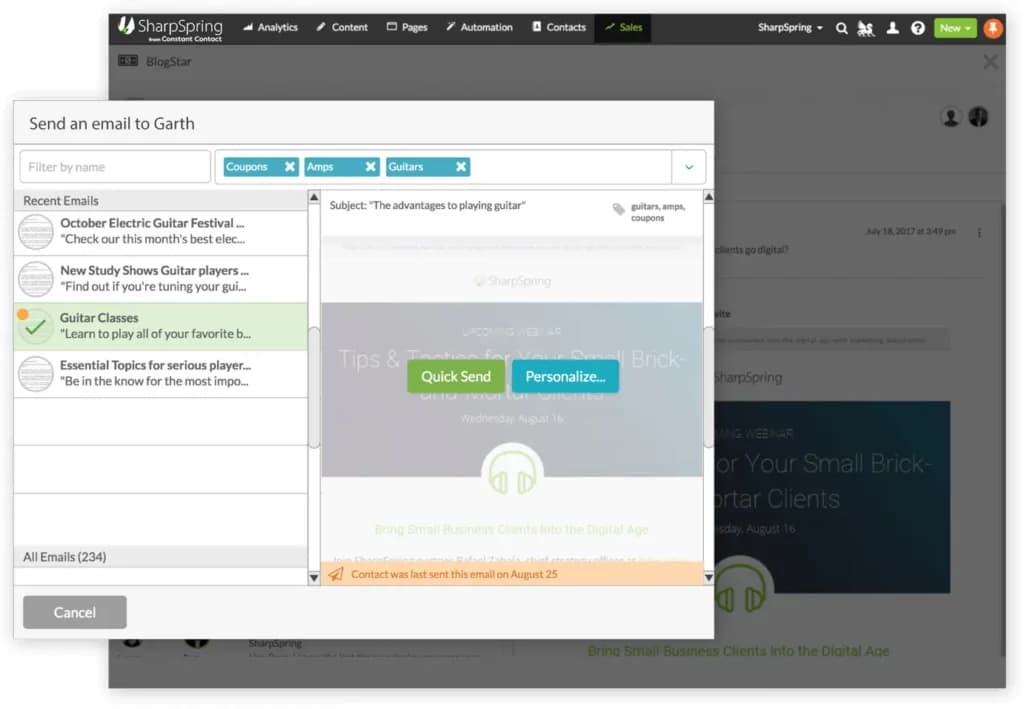Image resolution: width=1024 pixels, height=709 pixels.
Task: Close the BlogStar panel with X
Action: coord(990,62)
